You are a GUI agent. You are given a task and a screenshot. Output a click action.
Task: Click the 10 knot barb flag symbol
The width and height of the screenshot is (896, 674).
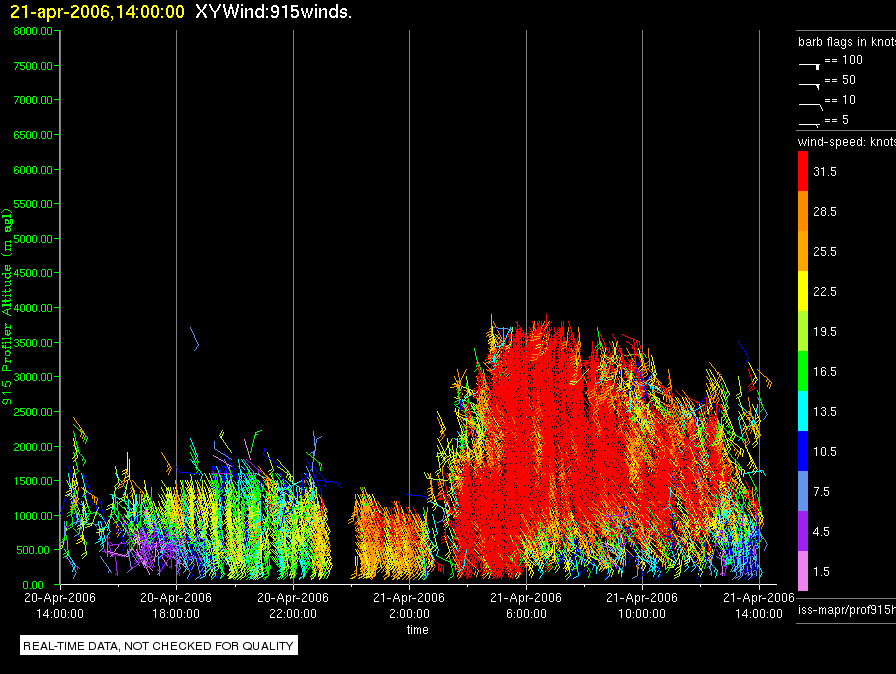click(x=810, y=106)
